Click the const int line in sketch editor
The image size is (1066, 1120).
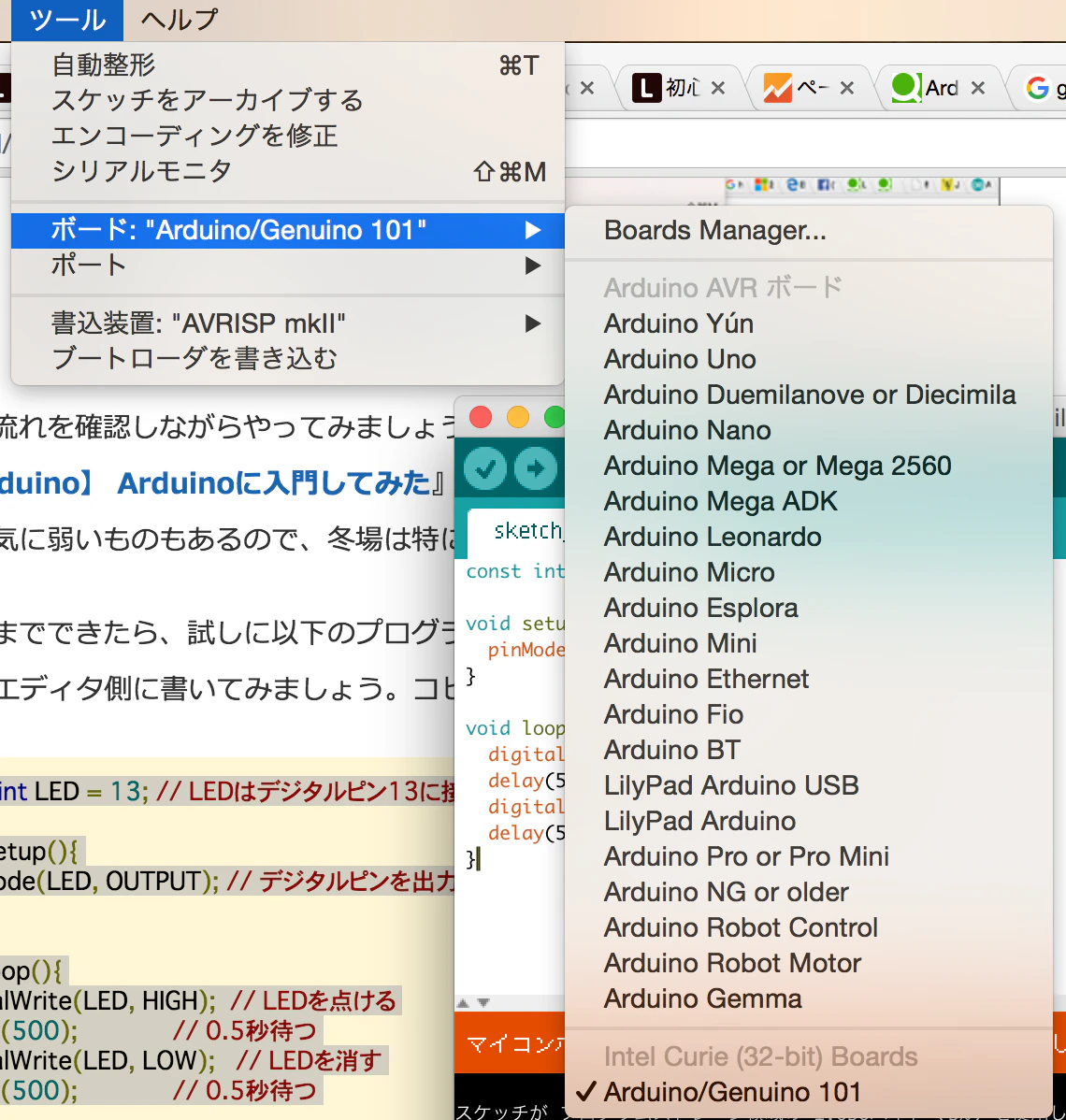pos(514,571)
